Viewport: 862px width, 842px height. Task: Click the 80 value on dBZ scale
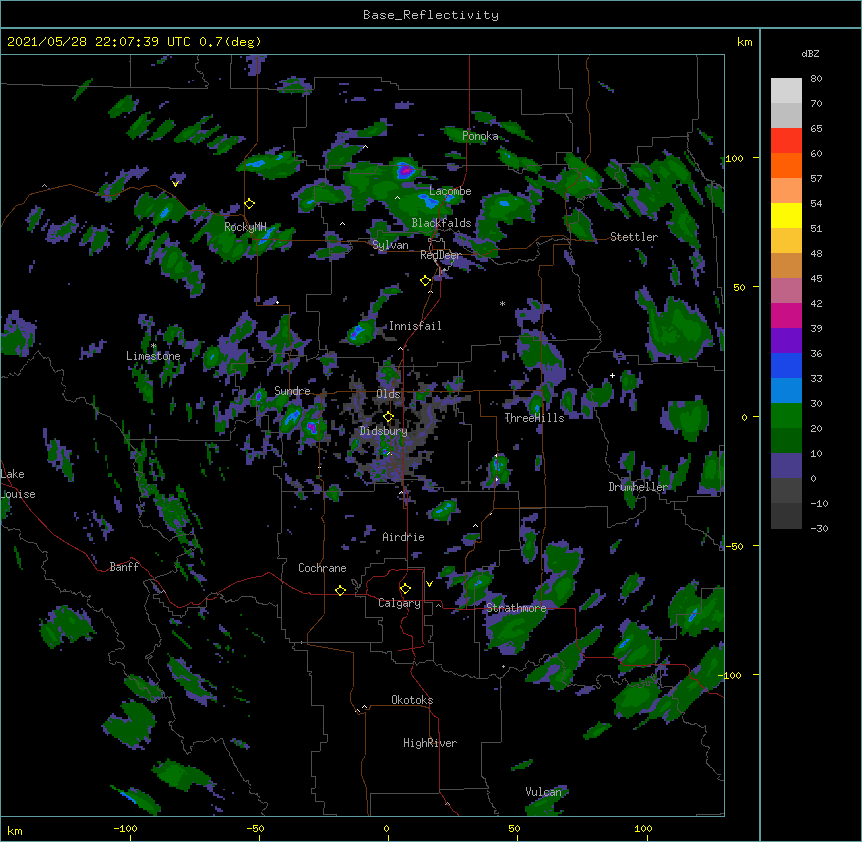(x=816, y=79)
